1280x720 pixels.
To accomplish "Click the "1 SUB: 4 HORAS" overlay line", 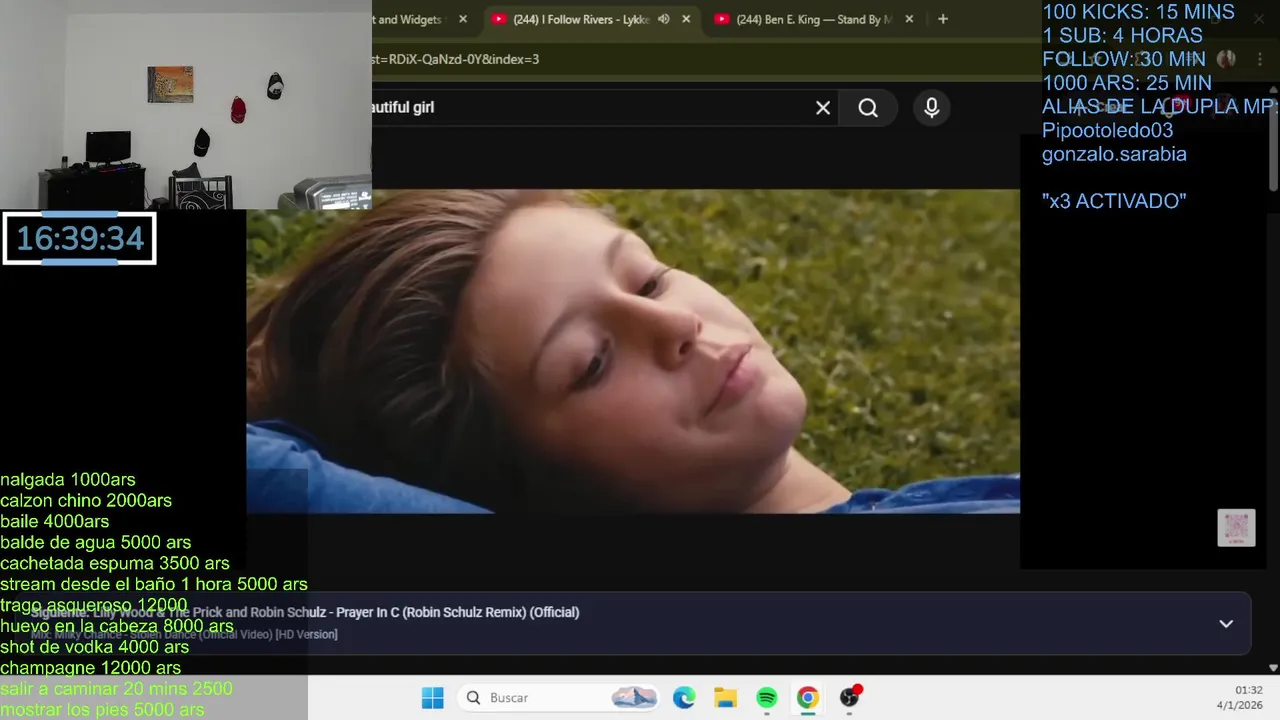I will pyautogui.click(x=1122, y=36).
